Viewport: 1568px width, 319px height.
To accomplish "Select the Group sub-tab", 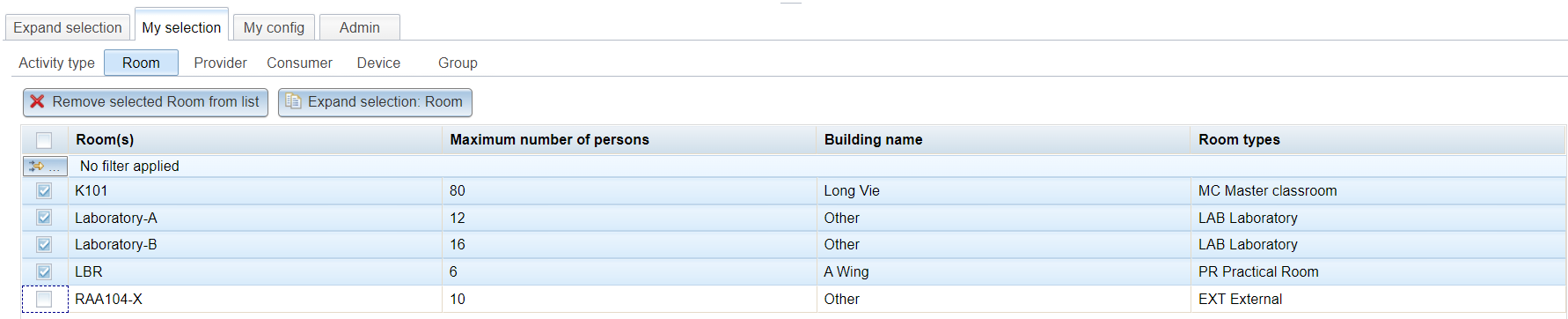I will click(x=458, y=63).
